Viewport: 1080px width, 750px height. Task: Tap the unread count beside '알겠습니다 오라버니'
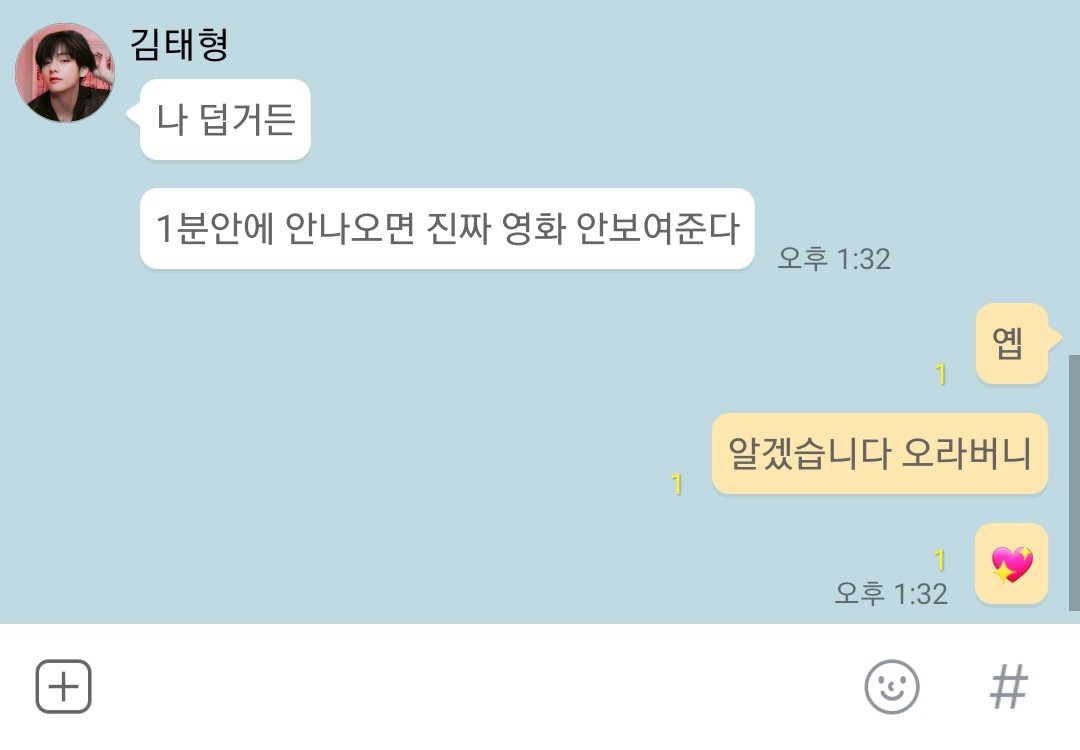(676, 484)
